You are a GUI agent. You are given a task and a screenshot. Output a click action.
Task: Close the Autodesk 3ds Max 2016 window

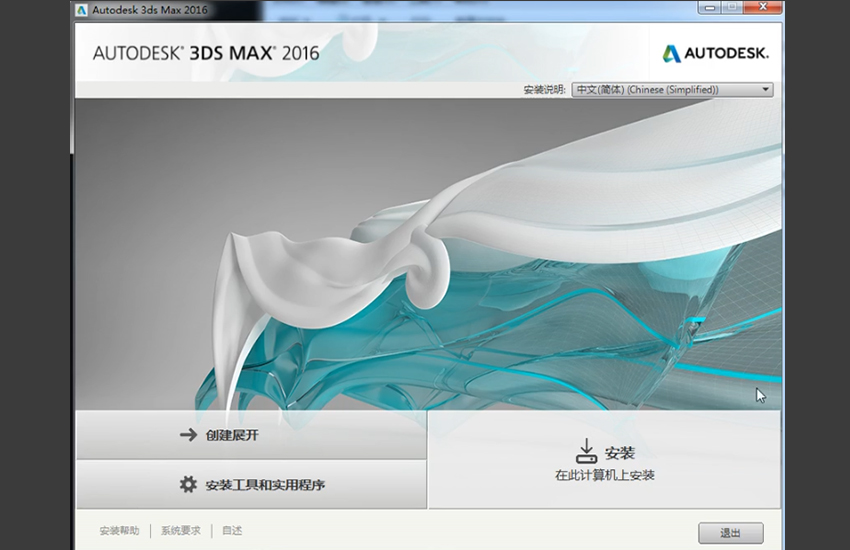click(x=763, y=7)
